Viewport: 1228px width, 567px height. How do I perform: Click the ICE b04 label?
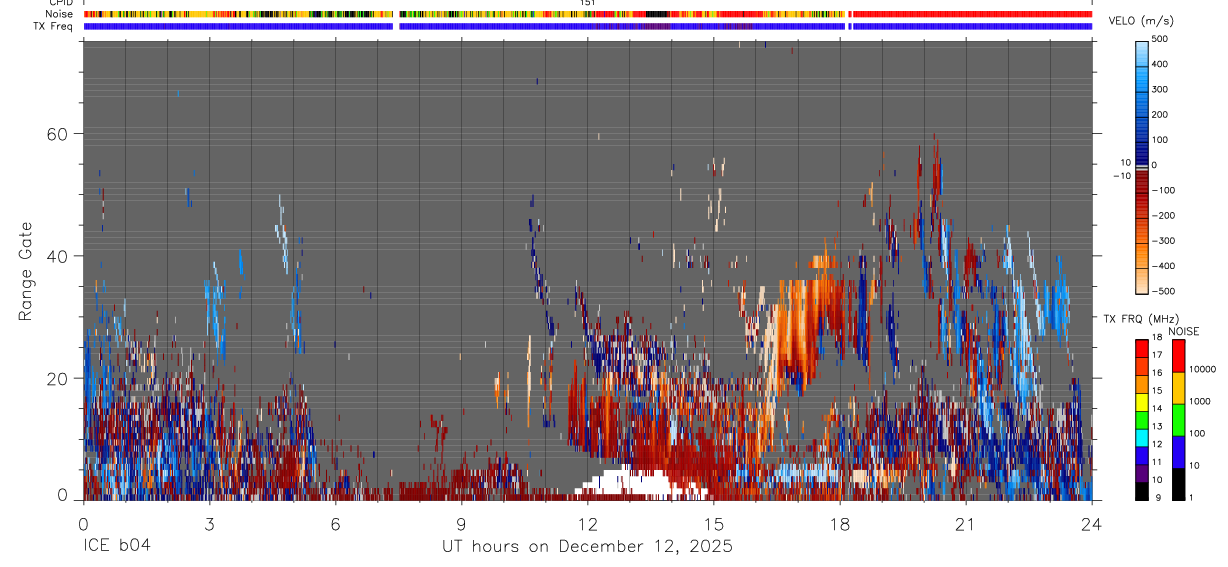[117, 547]
